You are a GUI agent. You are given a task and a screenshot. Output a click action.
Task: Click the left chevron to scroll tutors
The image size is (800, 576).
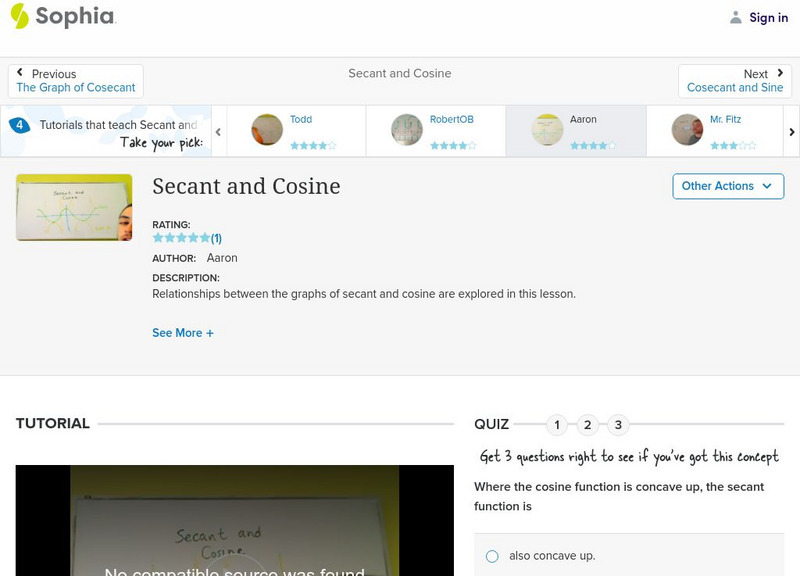click(x=218, y=130)
